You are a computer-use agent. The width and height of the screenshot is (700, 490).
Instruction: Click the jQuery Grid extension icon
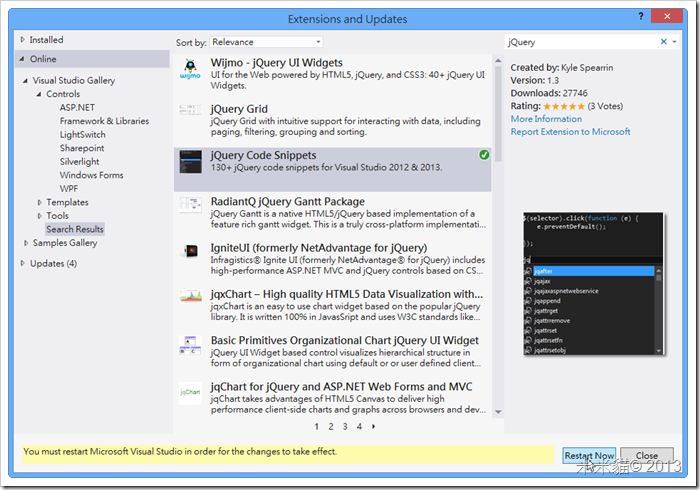190,110
